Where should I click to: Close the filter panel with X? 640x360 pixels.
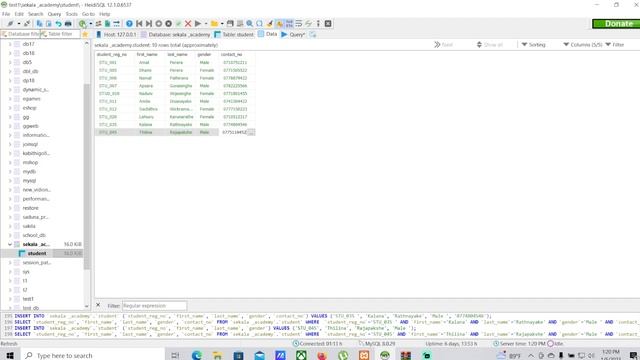click(98, 305)
